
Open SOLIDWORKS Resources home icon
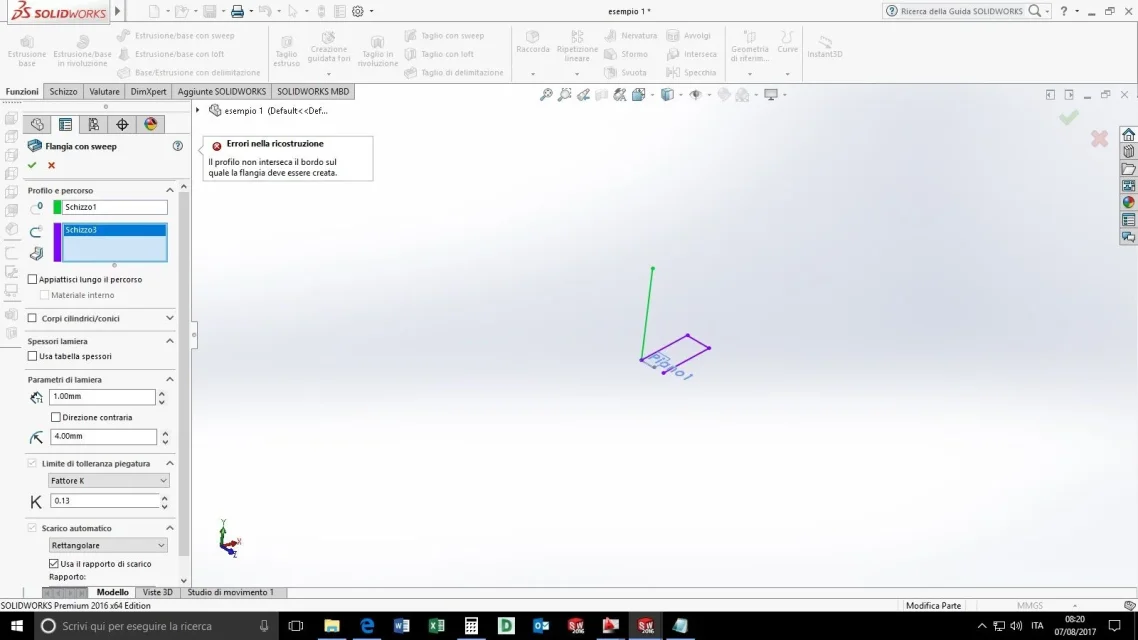click(x=1128, y=135)
